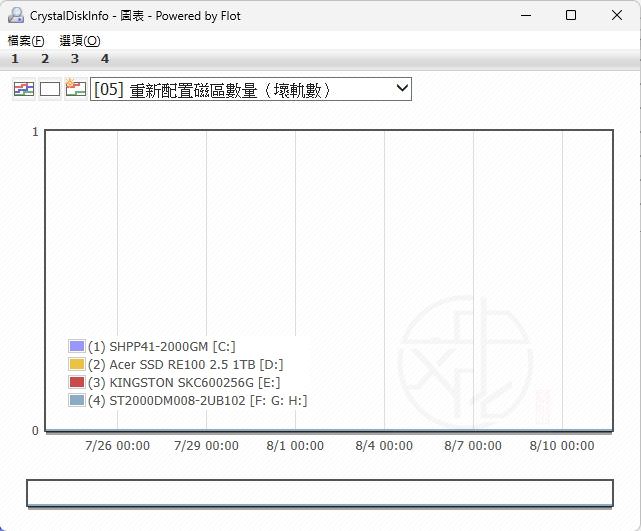Image resolution: width=641 pixels, height=531 pixels.
Task: Click the red swatch for KINGSTON SKC600256G
Action: [x=77, y=382]
